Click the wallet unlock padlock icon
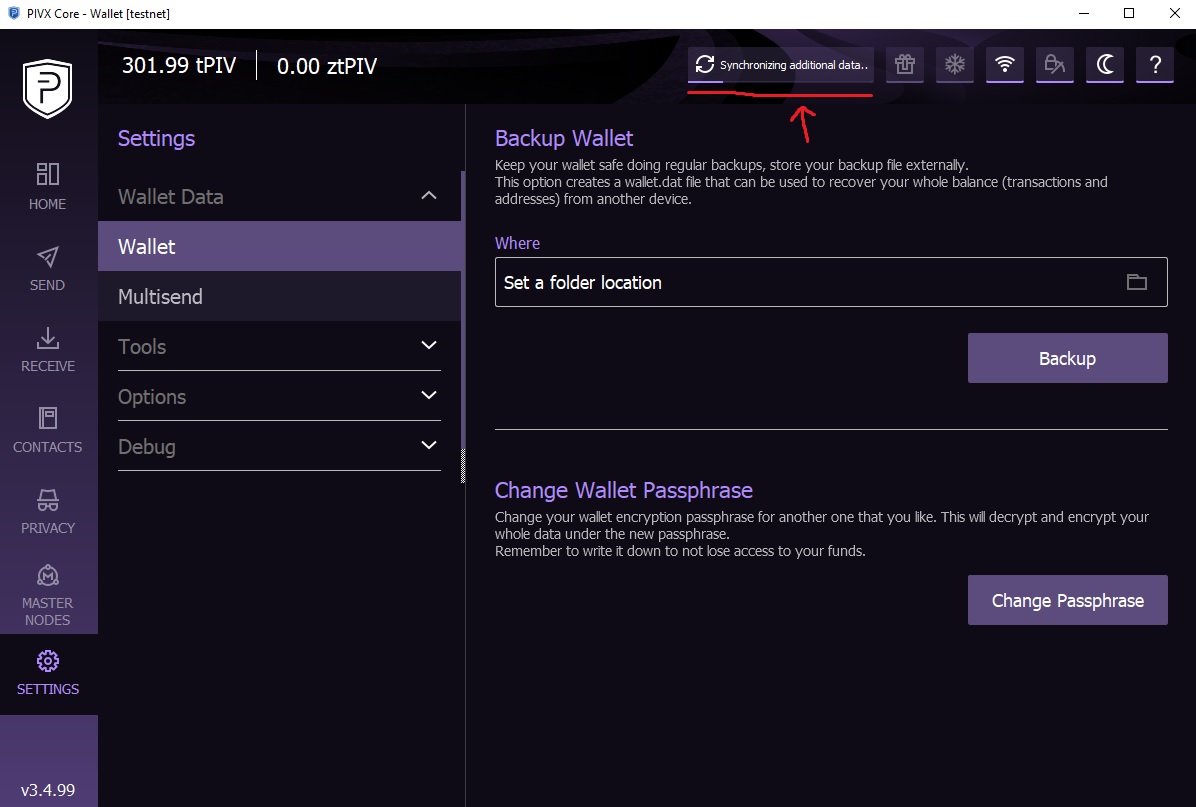This screenshot has height=807, width=1196. pyautogui.click(x=1054, y=65)
